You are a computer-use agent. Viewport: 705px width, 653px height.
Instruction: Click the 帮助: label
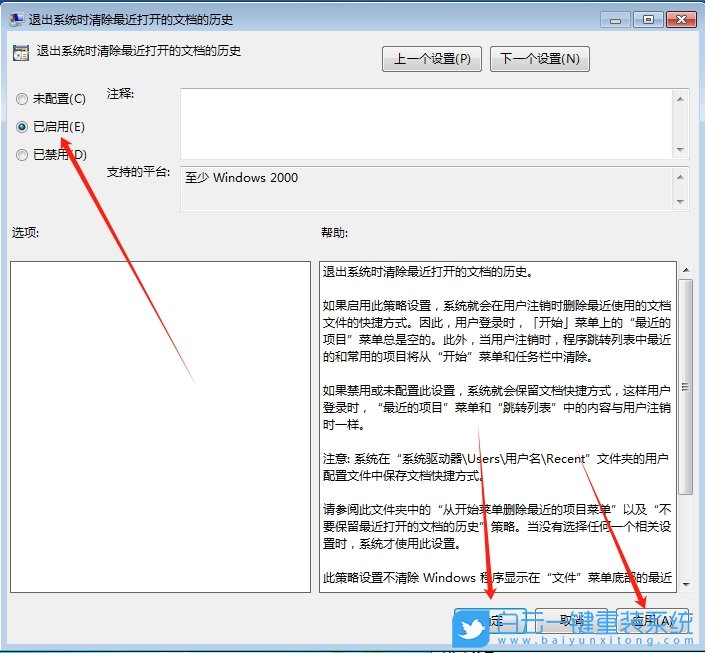tap(334, 233)
